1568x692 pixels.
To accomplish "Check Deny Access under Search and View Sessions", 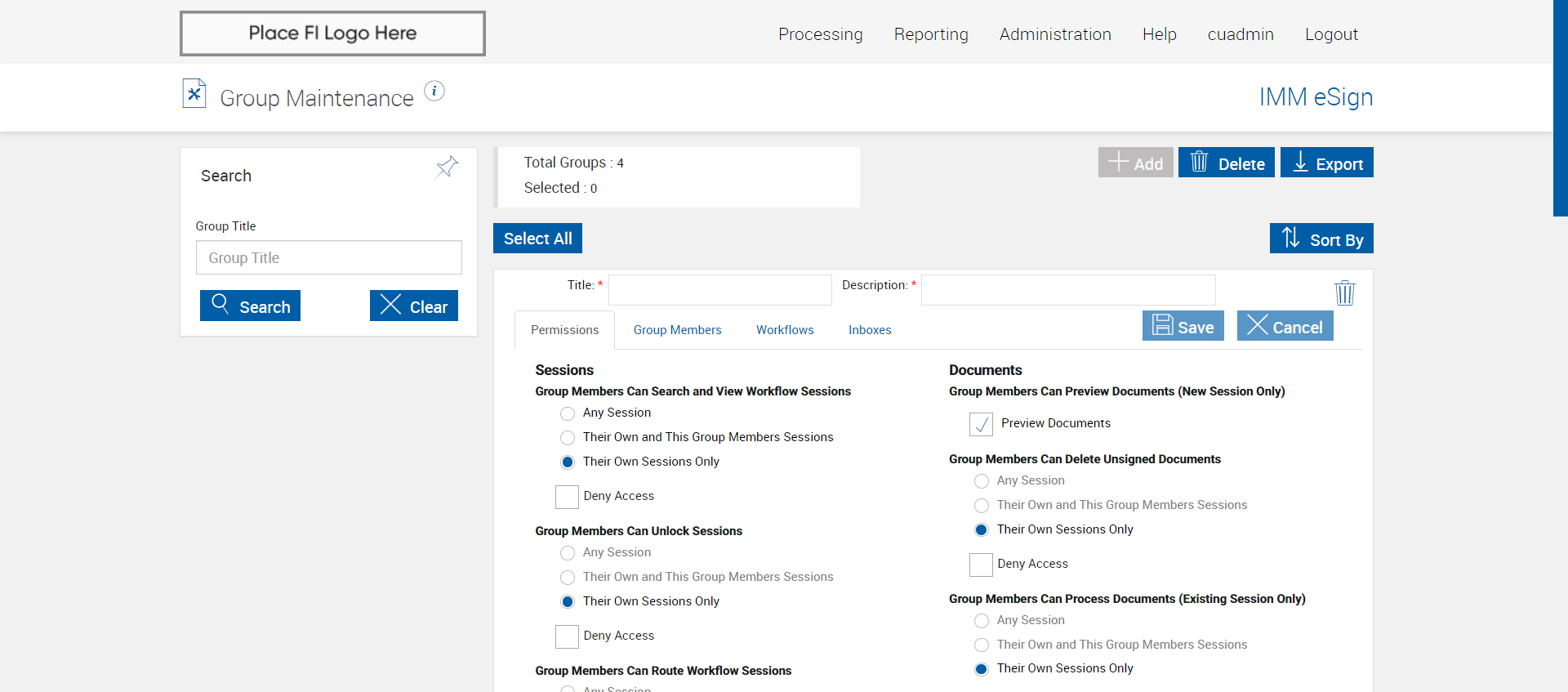I will coord(567,497).
